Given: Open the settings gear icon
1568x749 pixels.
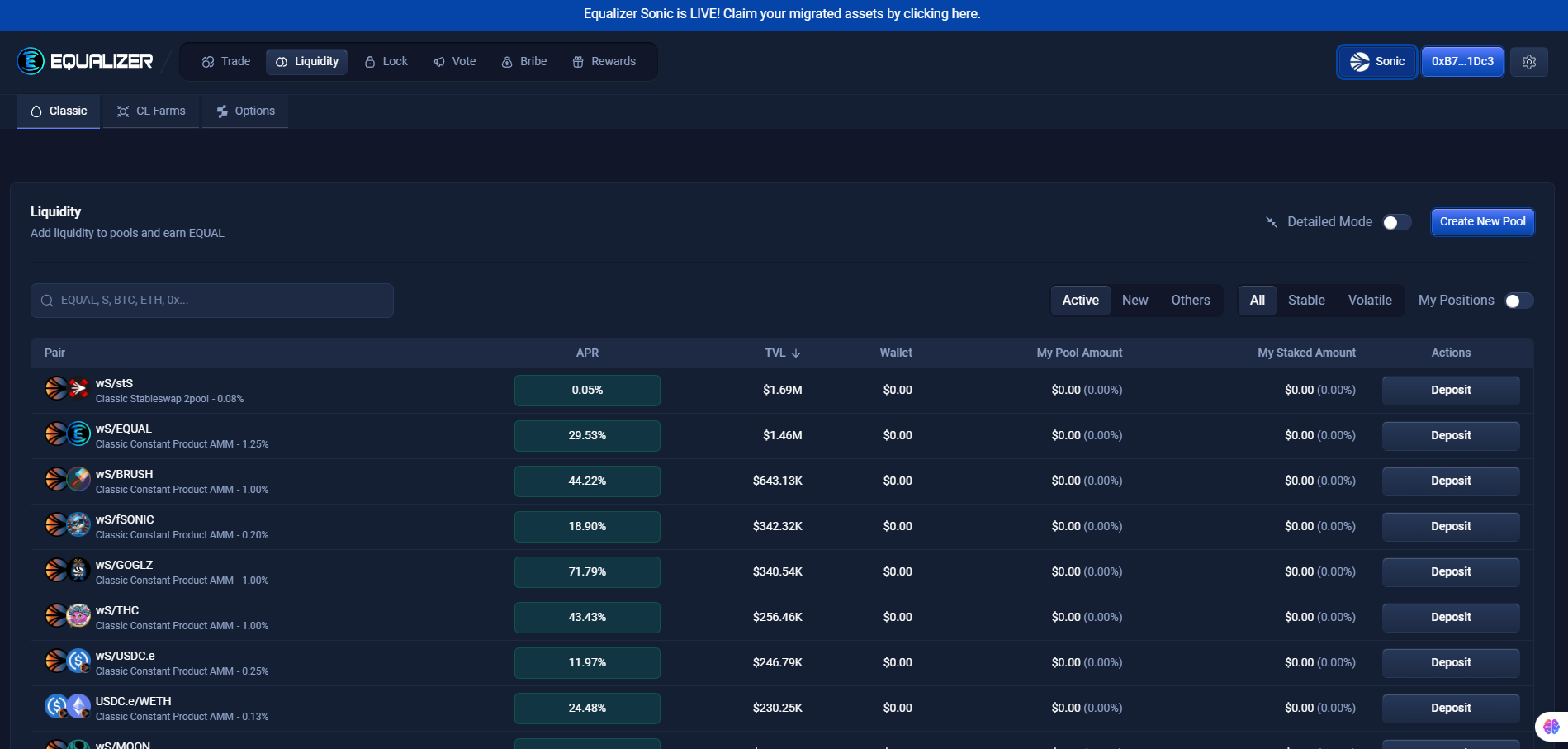Looking at the screenshot, I should [x=1528, y=62].
